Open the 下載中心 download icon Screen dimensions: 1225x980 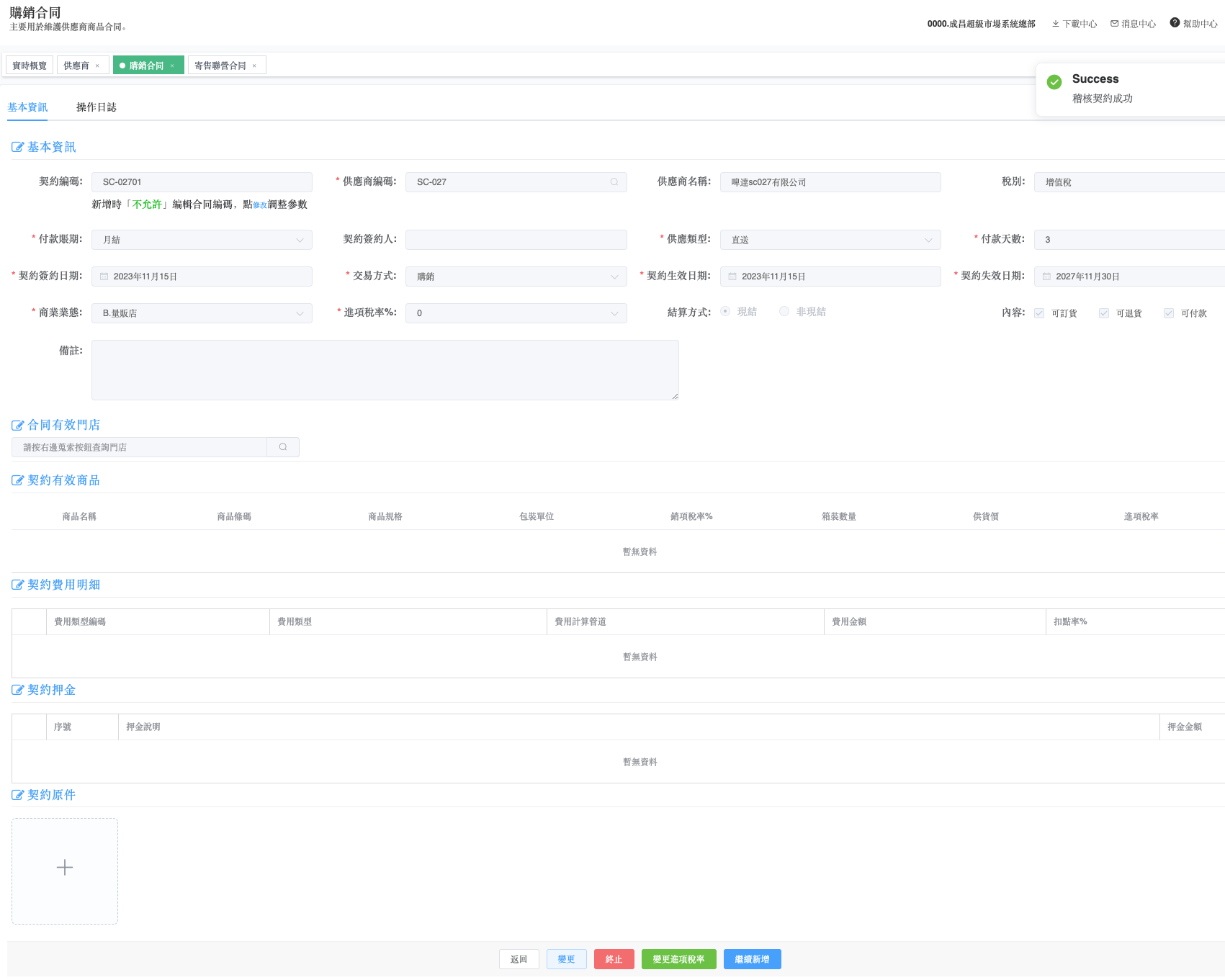[1056, 24]
